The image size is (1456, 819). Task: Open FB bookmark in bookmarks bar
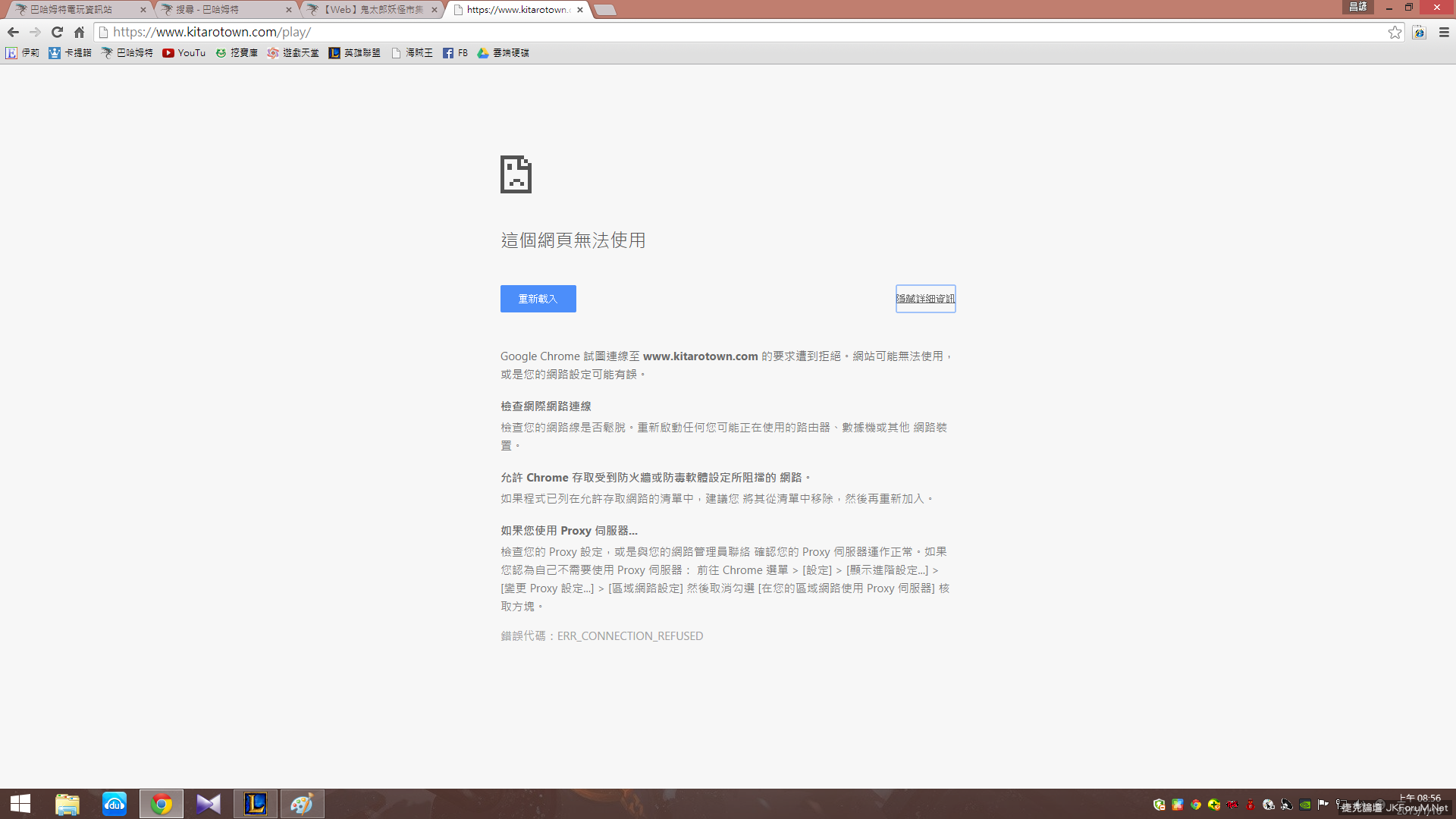pos(455,53)
